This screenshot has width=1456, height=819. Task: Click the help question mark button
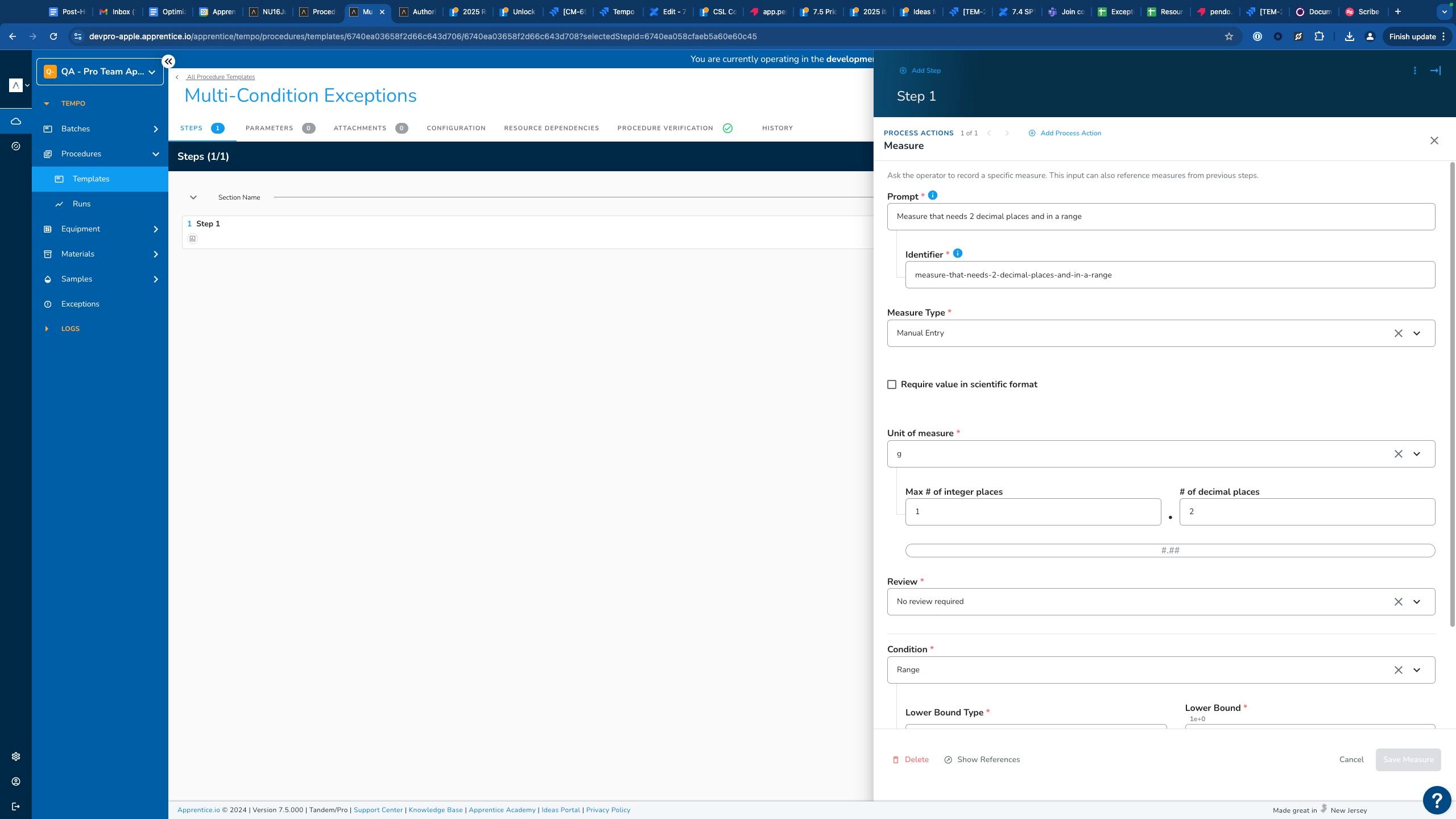[x=1437, y=800]
